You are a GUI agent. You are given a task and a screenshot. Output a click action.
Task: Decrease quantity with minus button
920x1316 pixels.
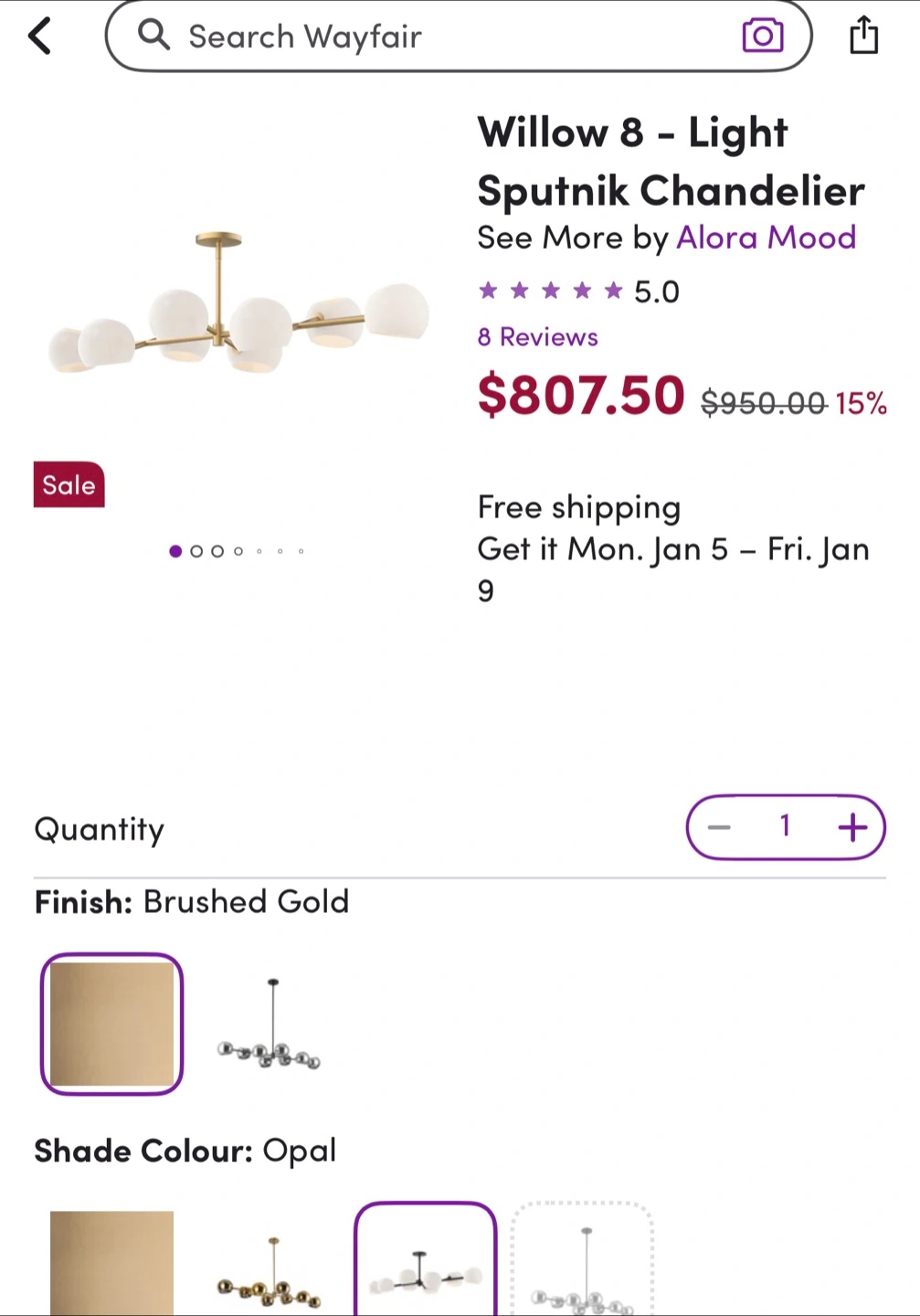[x=720, y=828]
